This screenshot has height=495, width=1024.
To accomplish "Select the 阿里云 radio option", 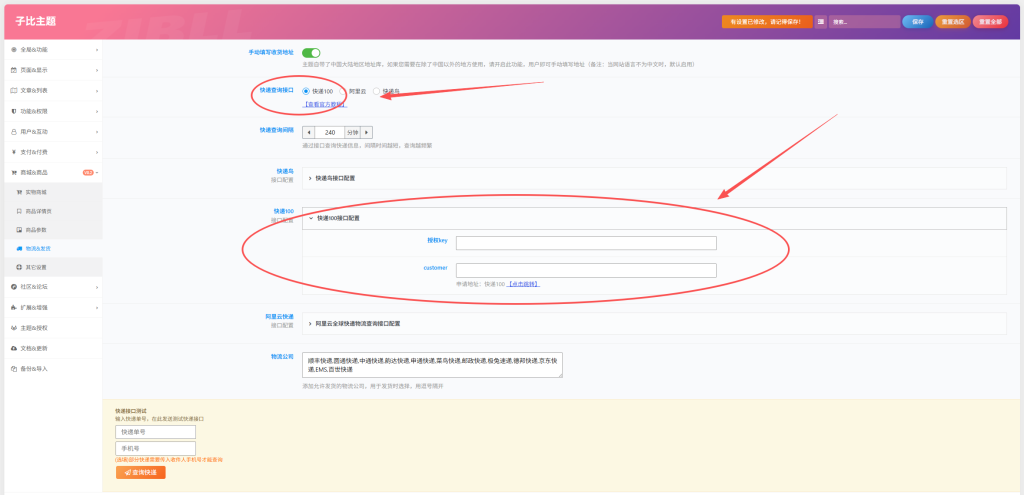I will [x=342, y=91].
